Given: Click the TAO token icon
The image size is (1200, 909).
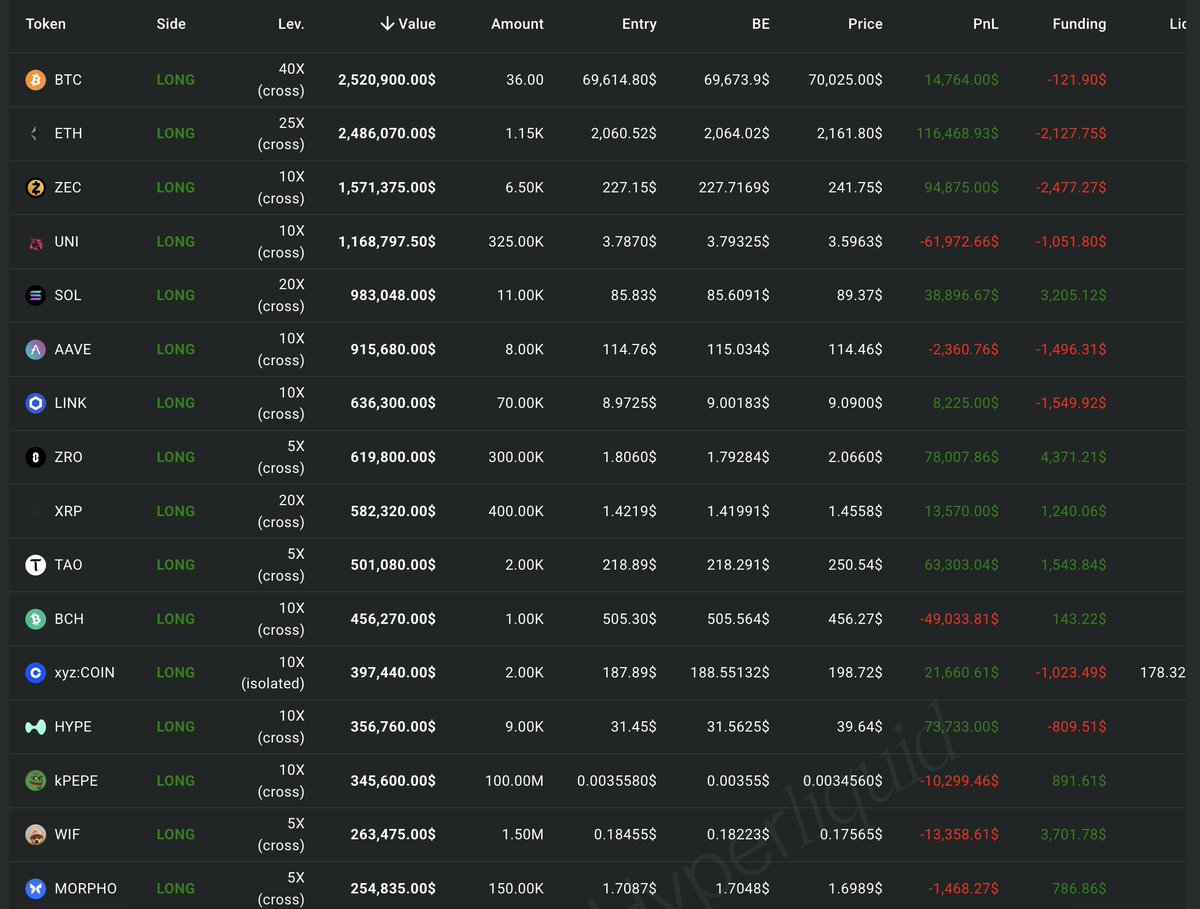Looking at the screenshot, I should [x=36, y=565].
